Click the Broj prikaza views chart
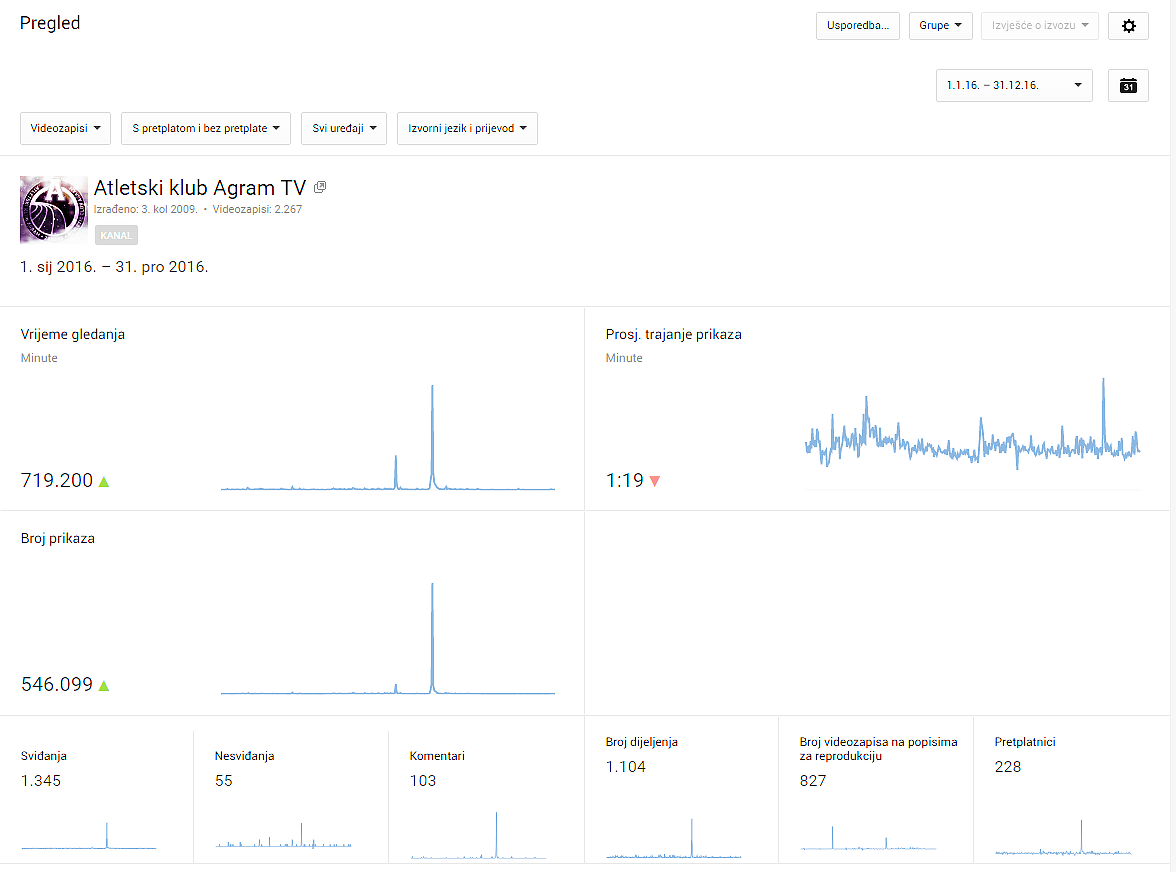The height and width of the screenshot is (872, 1176). [387, 640]
